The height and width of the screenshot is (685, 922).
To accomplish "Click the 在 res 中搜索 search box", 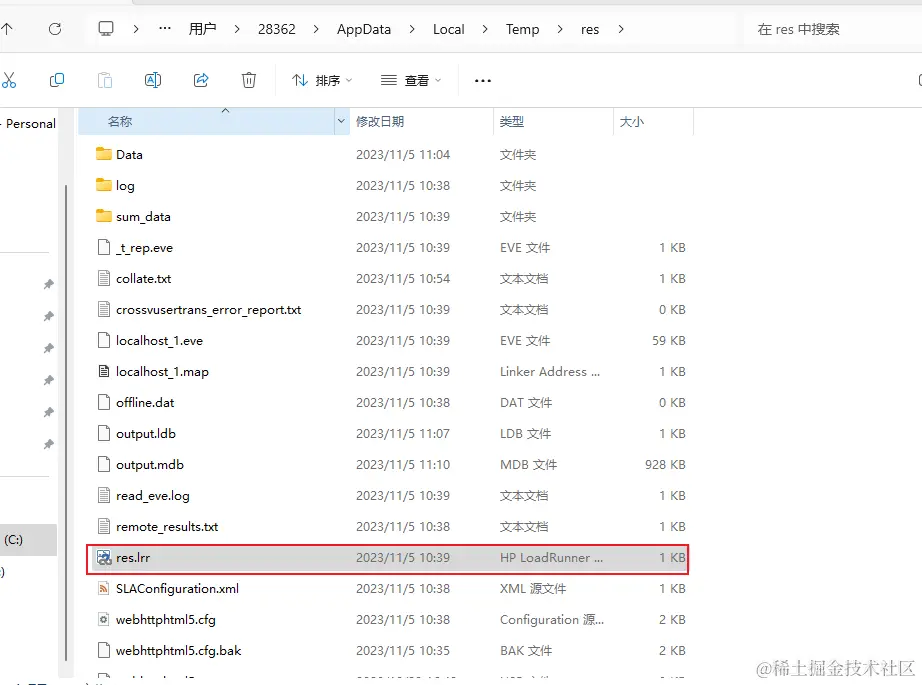I will coord(829,29).
